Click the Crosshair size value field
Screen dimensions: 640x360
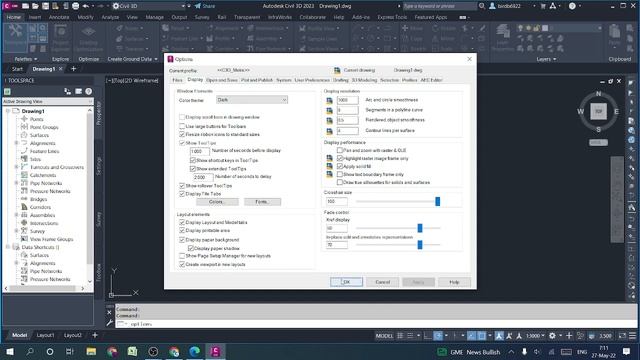[x=337, y=202]
